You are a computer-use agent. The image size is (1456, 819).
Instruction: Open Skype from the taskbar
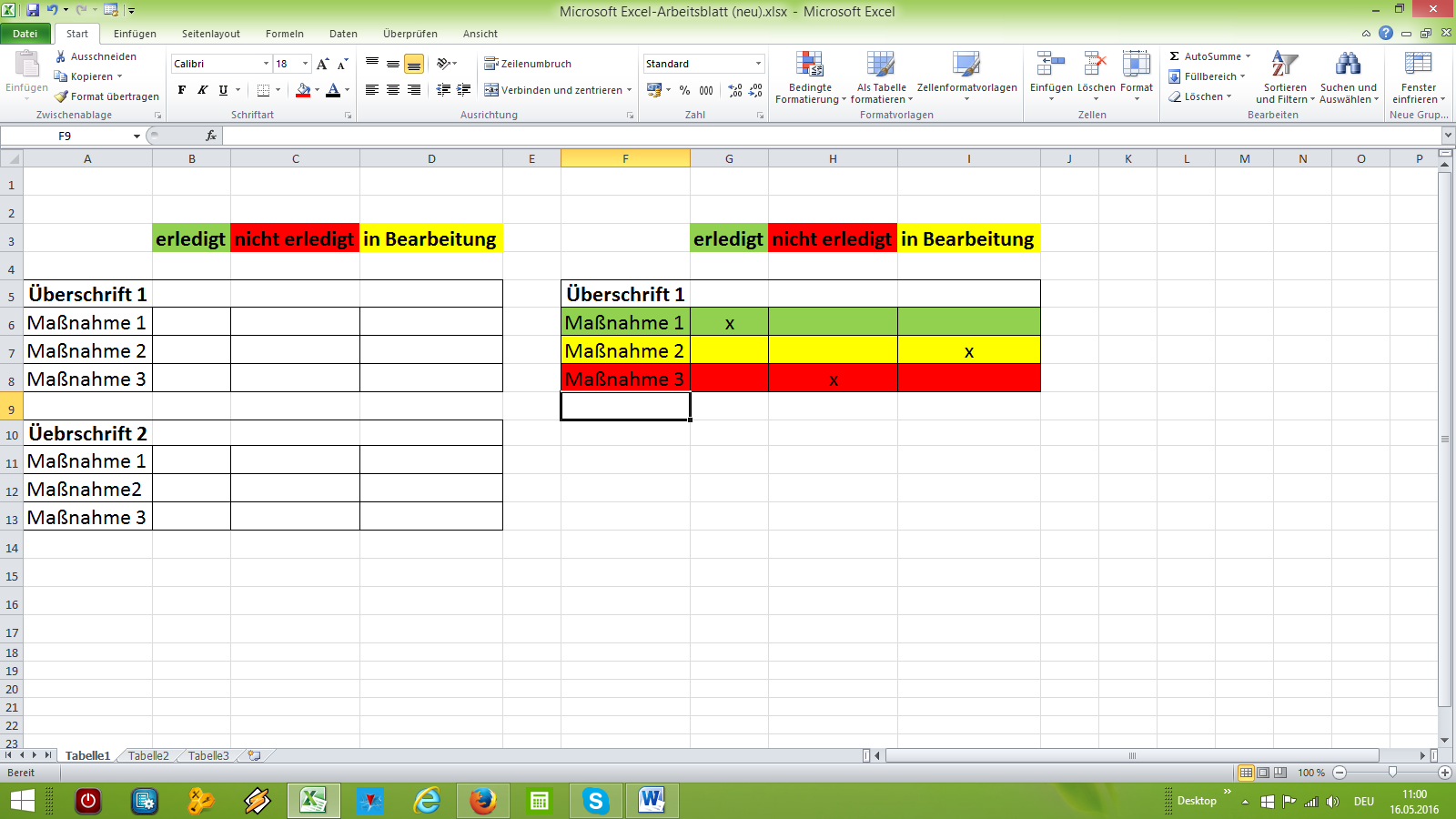pos(595,801)
